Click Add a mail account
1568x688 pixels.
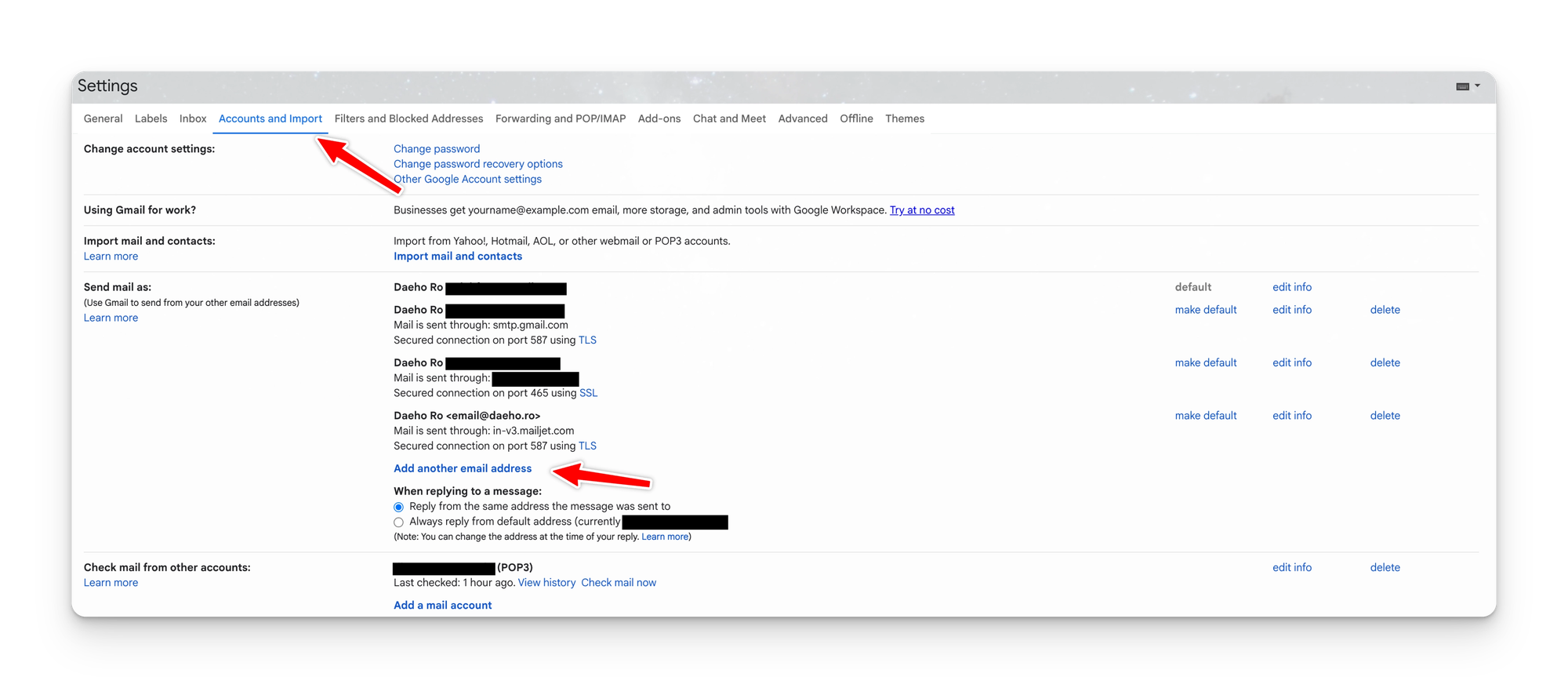442,606
